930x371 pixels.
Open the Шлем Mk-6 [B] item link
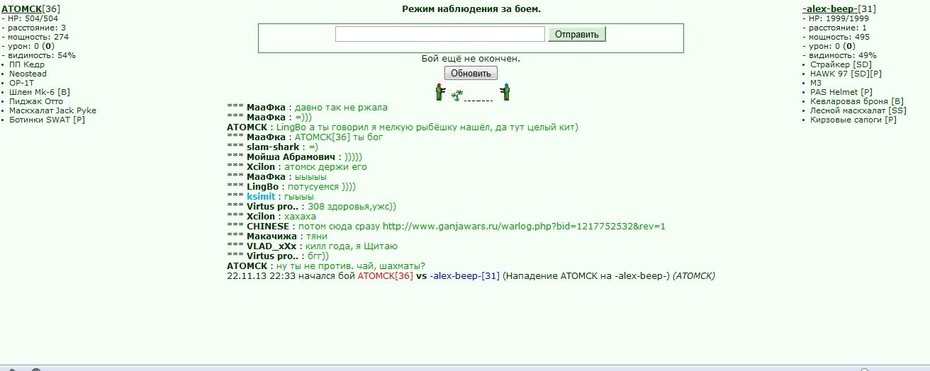(39, 92)
